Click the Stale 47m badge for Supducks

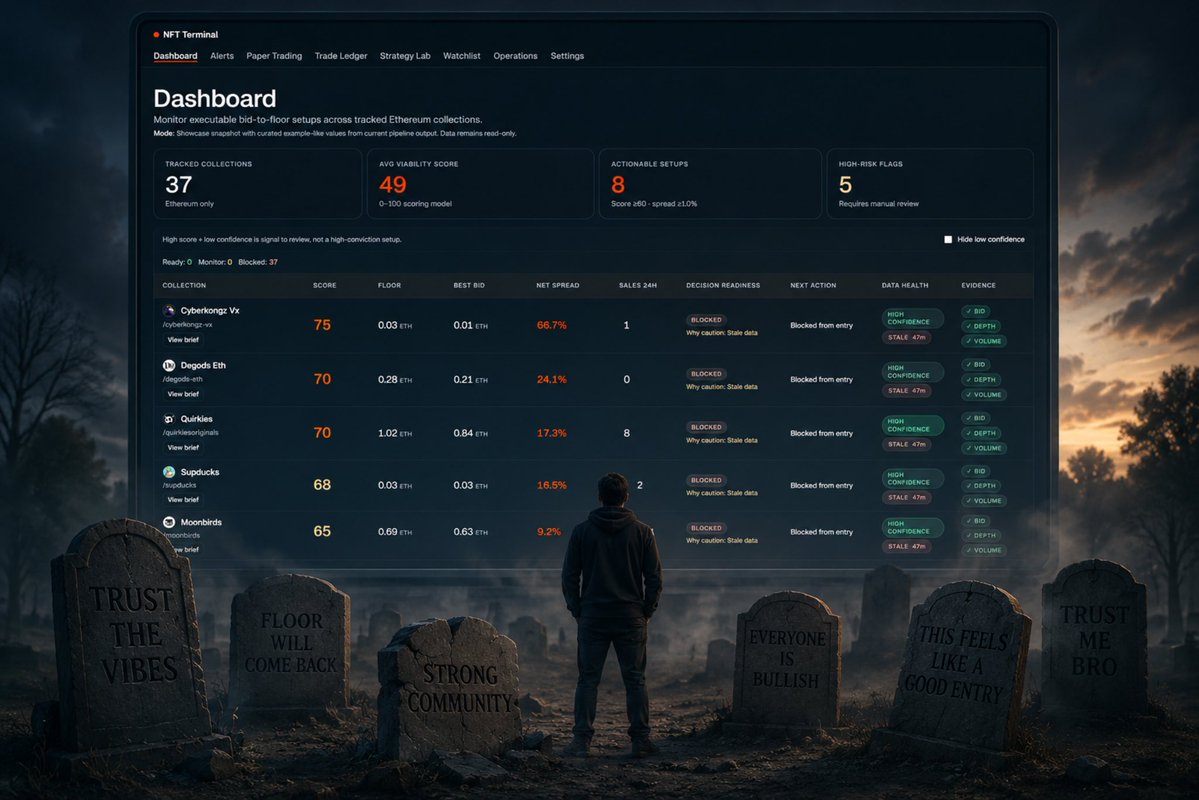pos(906,497)
